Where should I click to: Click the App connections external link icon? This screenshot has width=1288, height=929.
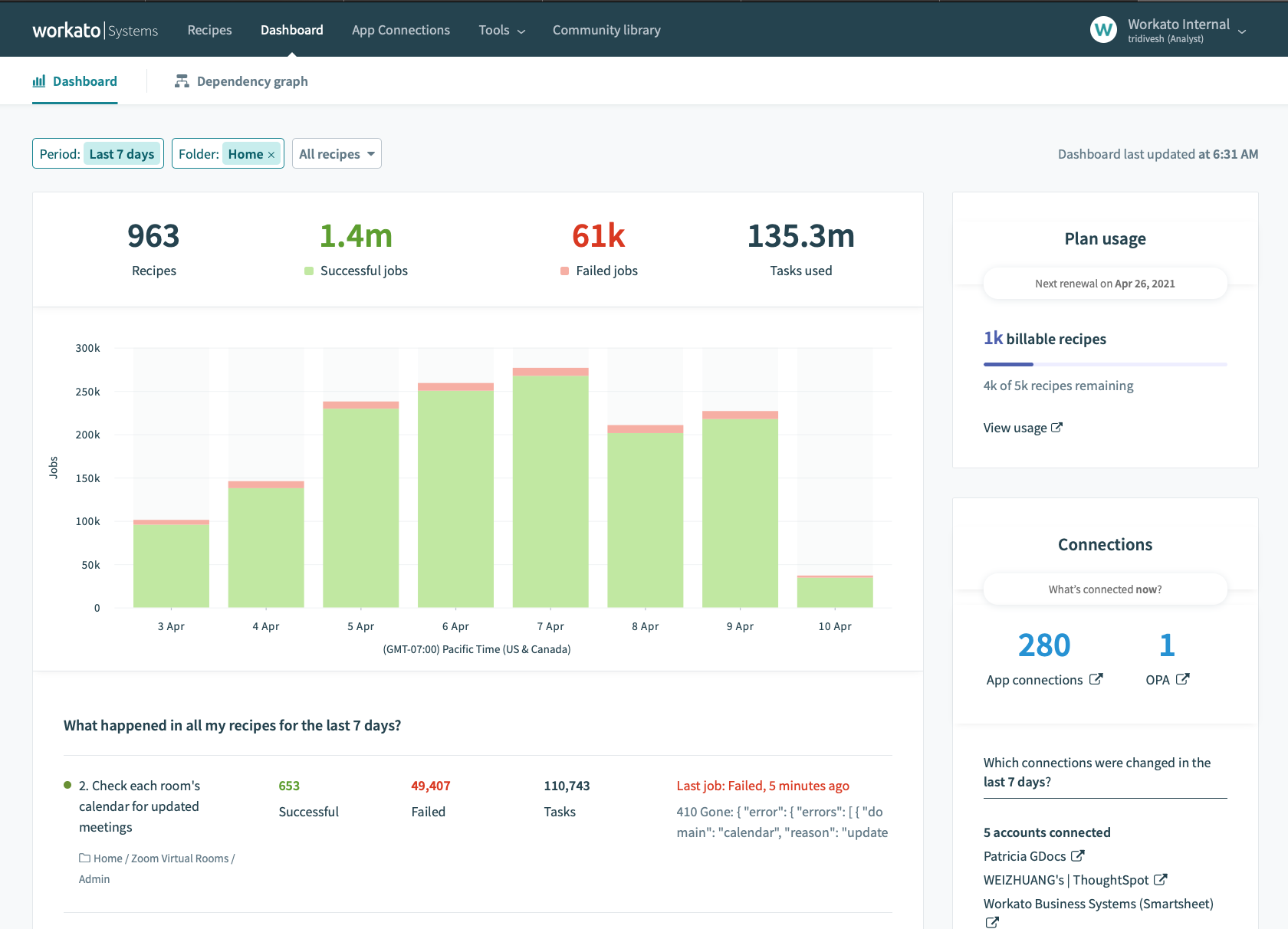[x=1096, y=679]
